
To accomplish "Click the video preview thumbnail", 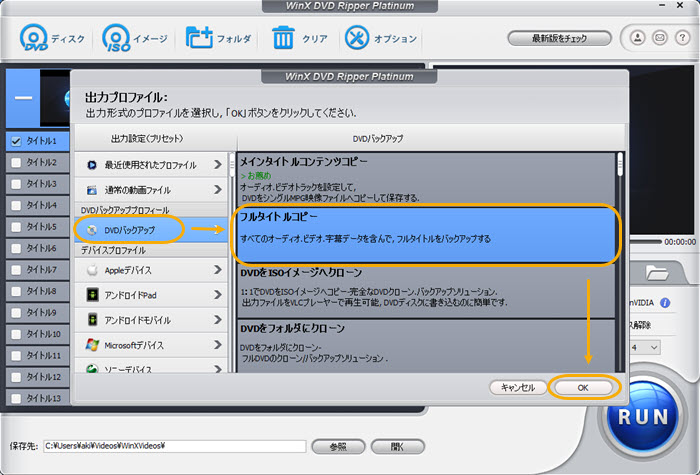I will click(x=55, y=98).
